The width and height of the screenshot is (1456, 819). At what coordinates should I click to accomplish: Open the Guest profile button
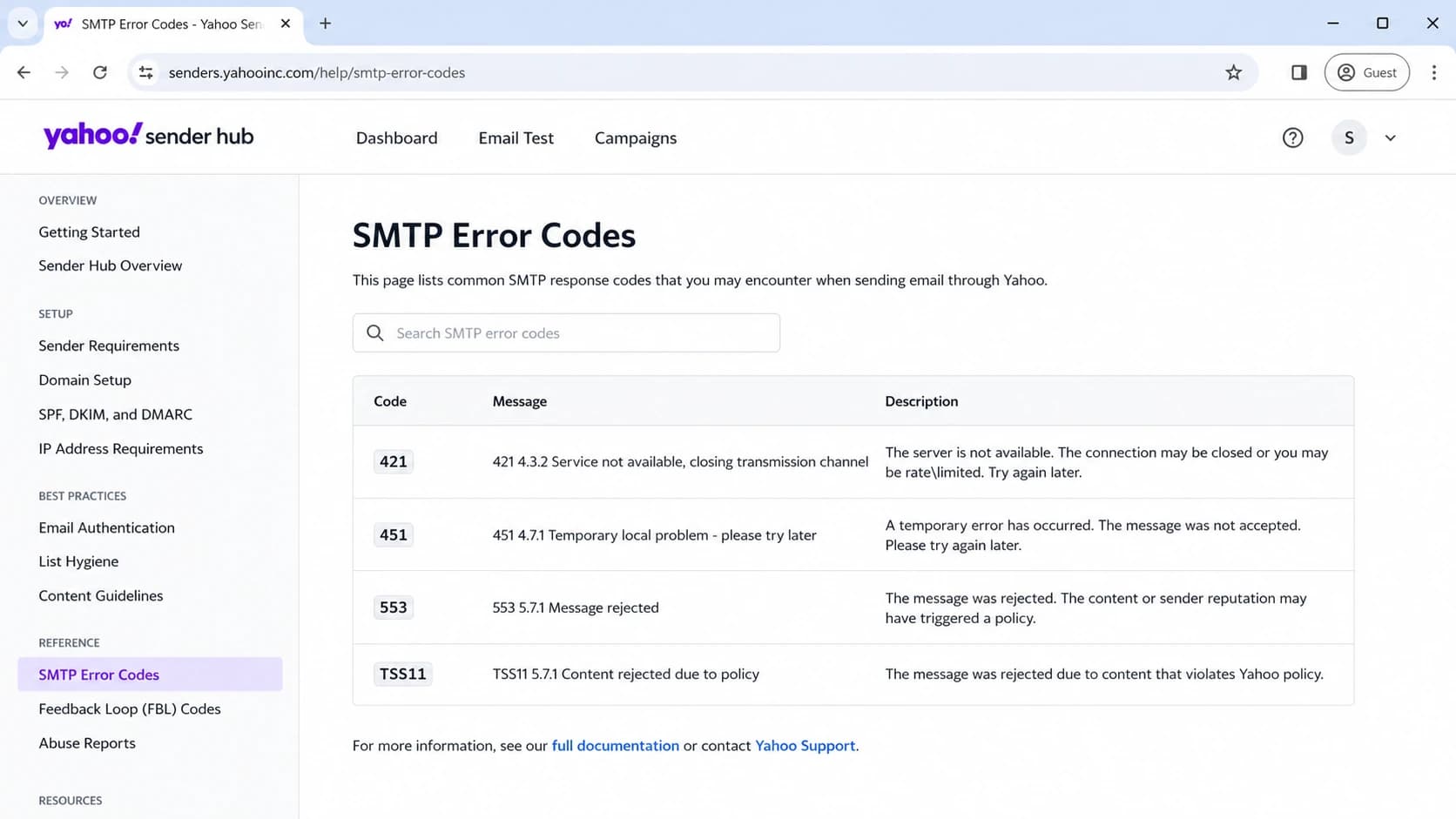(1366, 72)
